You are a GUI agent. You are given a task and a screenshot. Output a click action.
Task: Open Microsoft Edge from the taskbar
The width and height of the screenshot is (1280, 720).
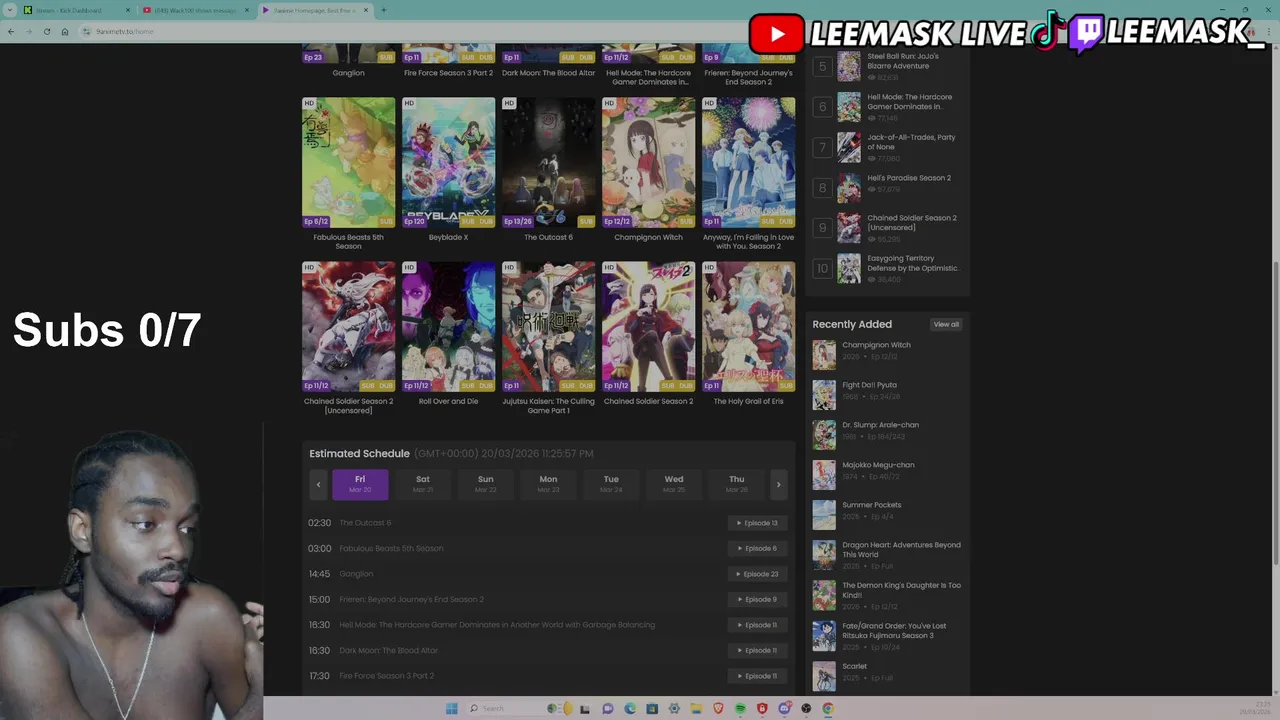[x=630, y=708]
